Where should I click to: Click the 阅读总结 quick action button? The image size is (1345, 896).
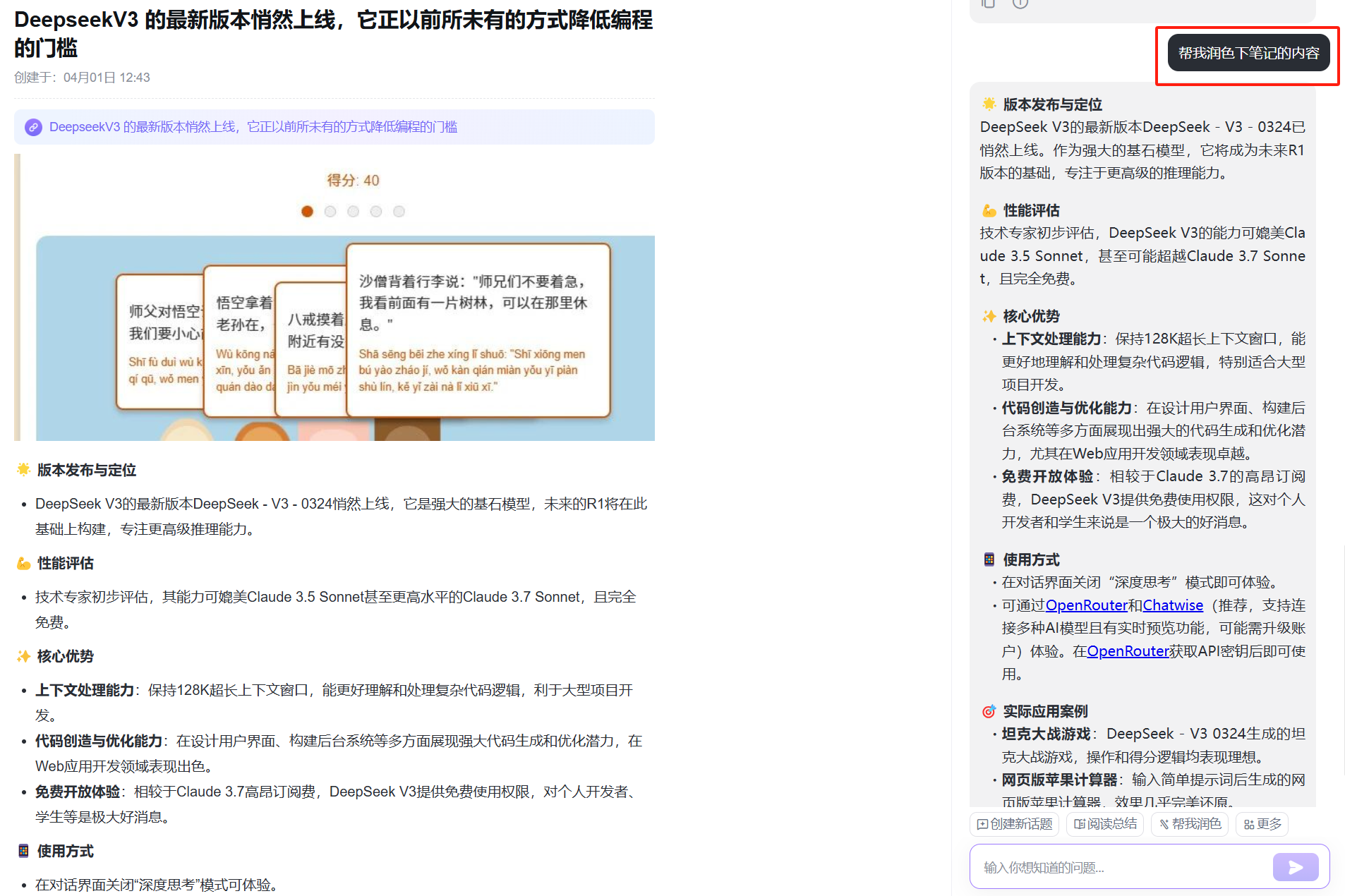[1105, 824]
